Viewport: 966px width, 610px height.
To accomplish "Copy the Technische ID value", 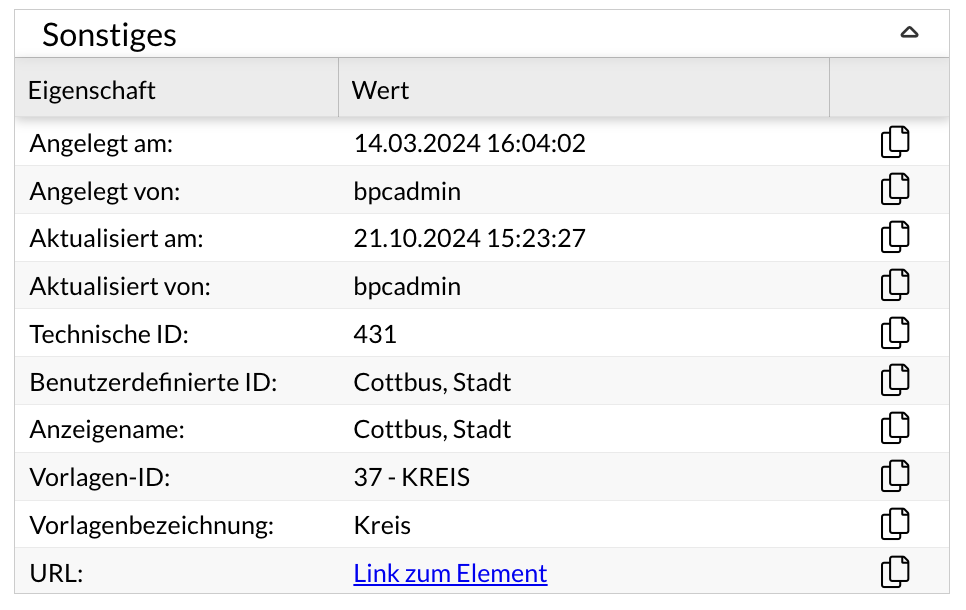I will pos(895,333).
